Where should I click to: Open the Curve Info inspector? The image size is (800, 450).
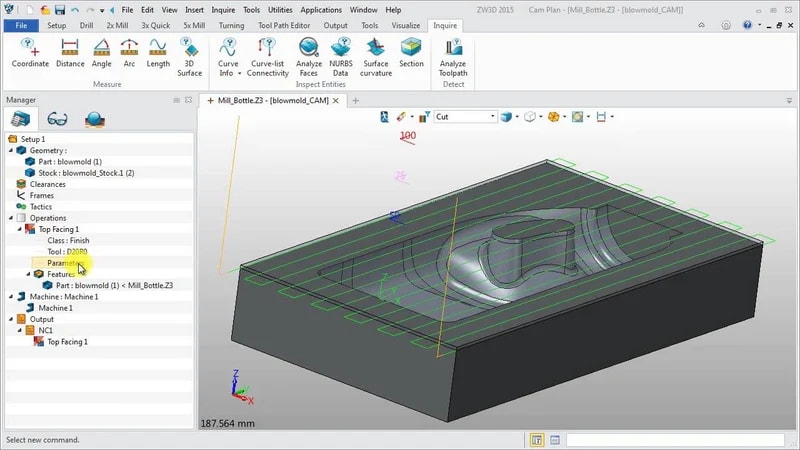[x=228, y=57]
